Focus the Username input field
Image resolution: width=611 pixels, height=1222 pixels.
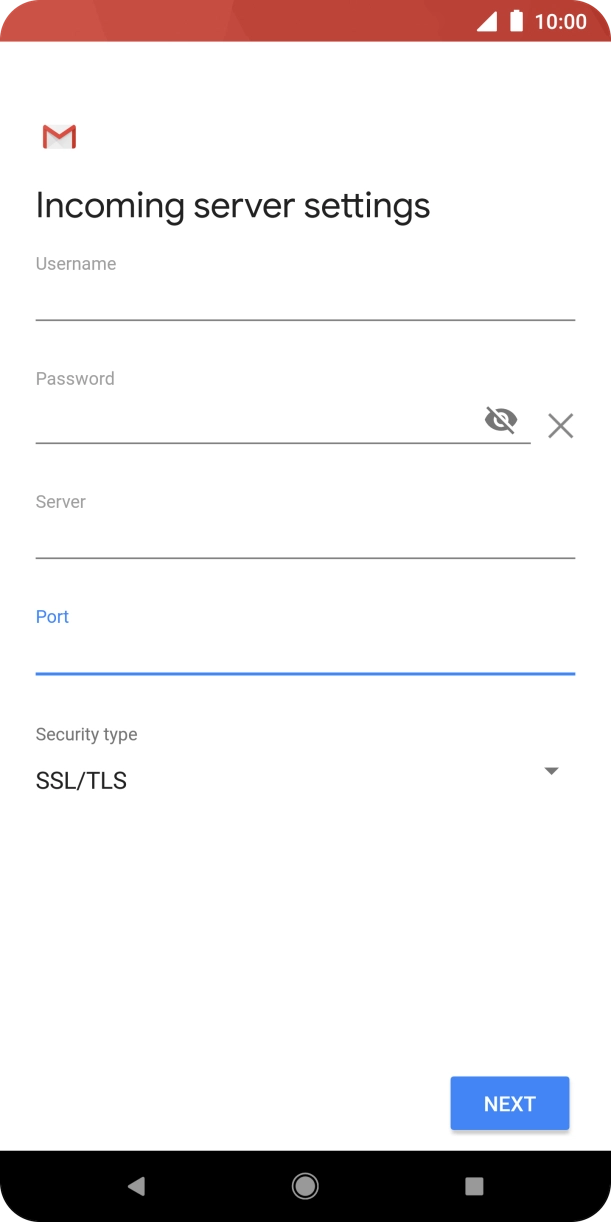[x=305, y=300]
